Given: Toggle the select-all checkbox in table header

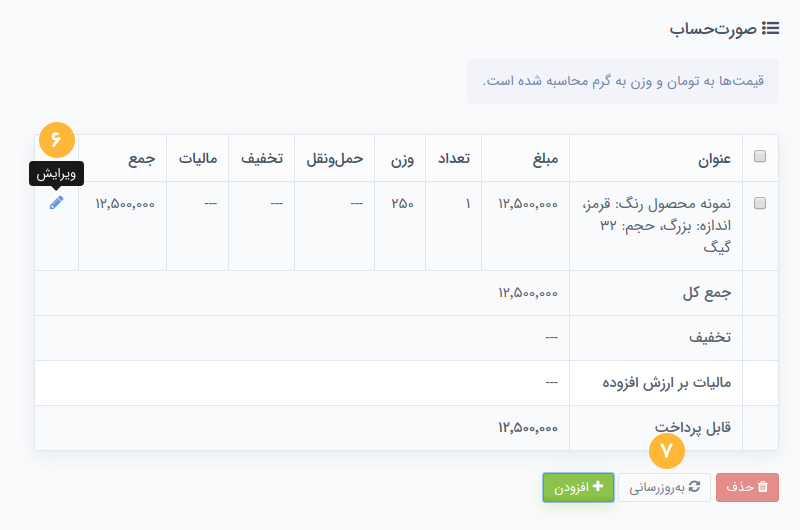Looking at the screenshot, I should (x=759, y=157).
